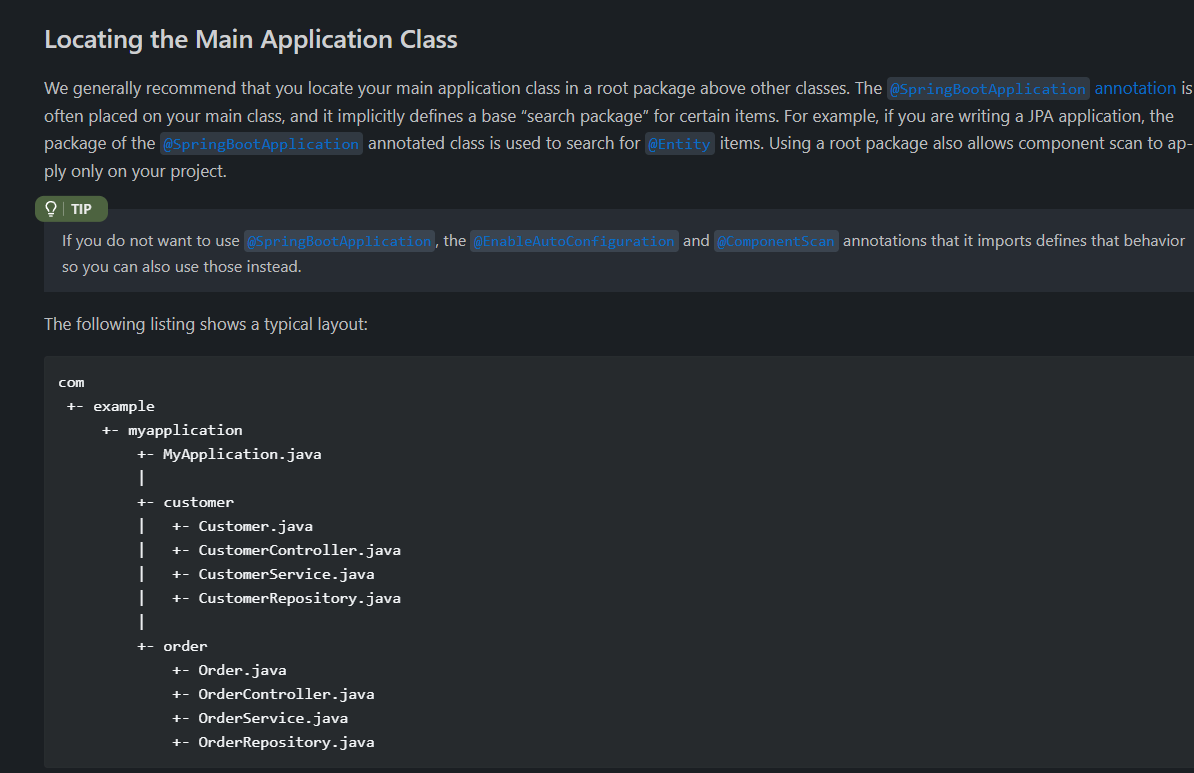Open the @SpringBootApplication link inside the tip
1194x773 pixels.
339,241
